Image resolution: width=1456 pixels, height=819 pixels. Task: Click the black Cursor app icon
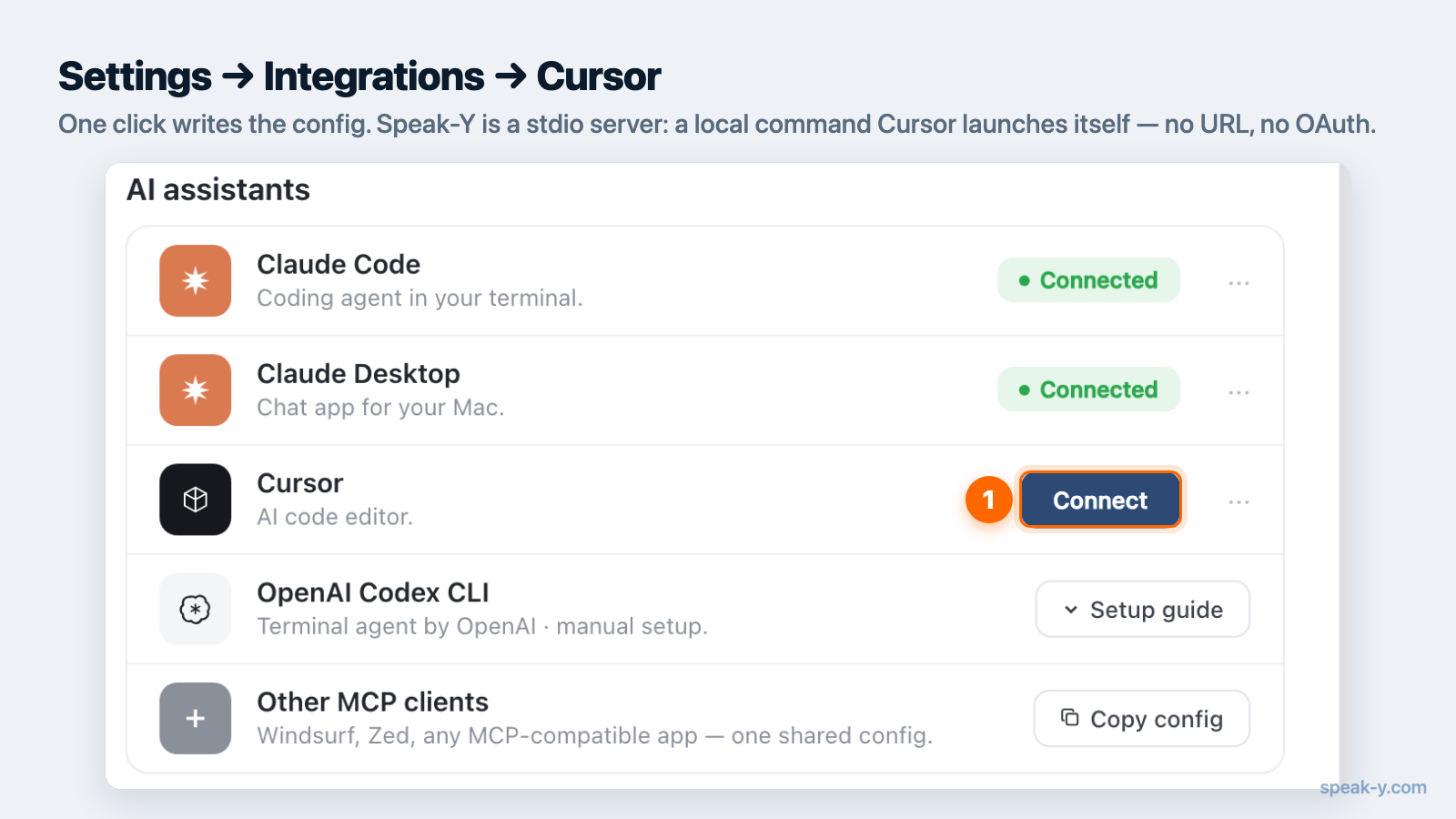[195, 500]
